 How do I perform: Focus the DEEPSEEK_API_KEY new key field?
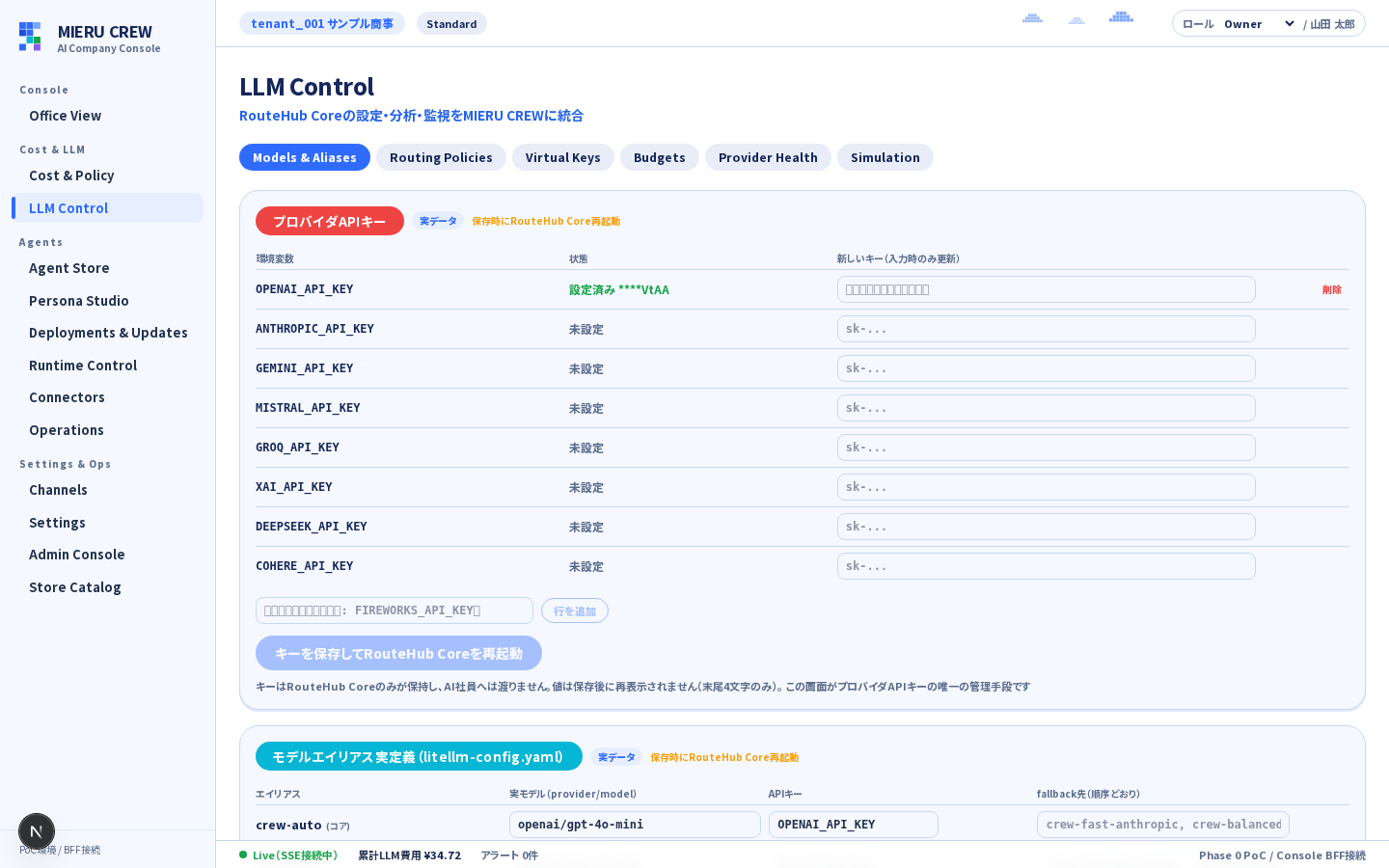coord(1047,527)
